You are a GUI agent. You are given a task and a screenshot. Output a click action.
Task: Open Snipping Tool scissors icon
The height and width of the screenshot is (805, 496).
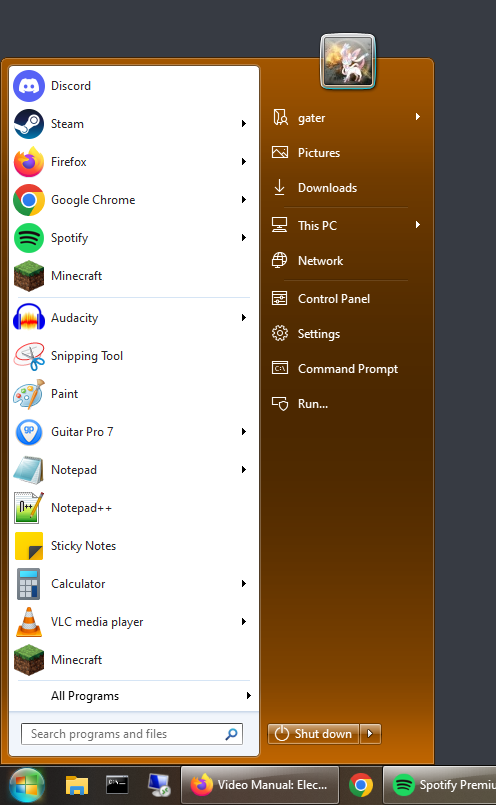point(29,356)
